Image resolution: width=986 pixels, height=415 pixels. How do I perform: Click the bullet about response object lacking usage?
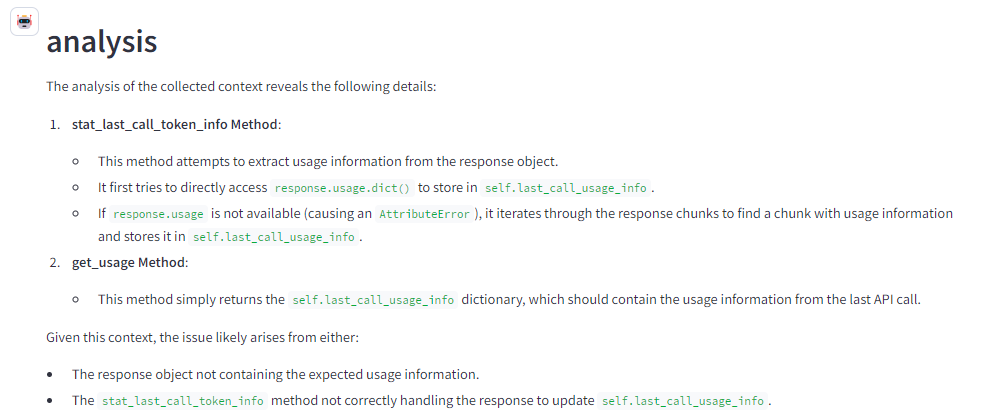[275, 374]
